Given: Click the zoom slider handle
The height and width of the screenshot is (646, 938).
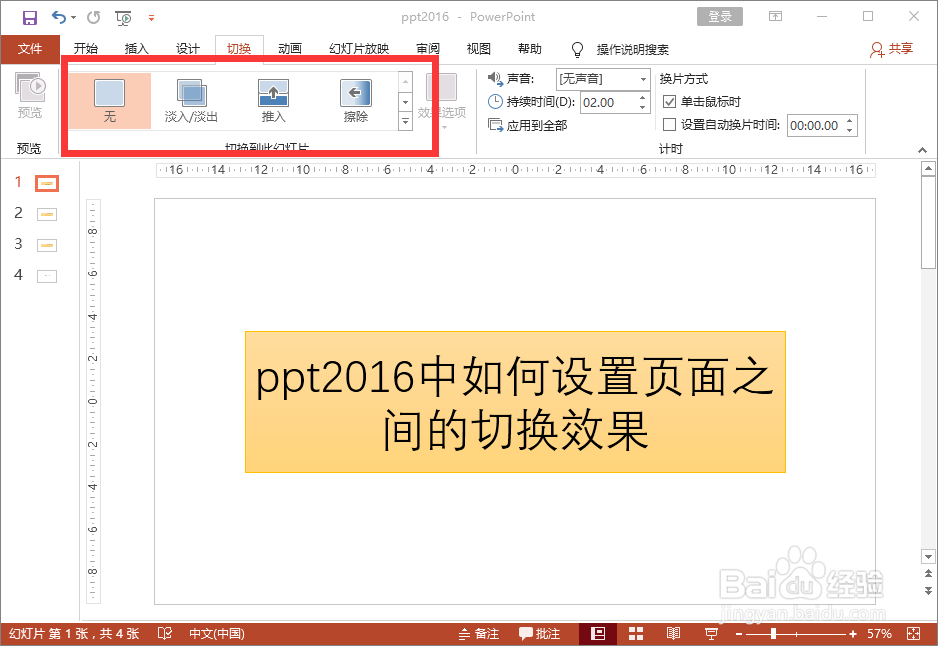Looking at the screenshot, I should coord(773,633).
